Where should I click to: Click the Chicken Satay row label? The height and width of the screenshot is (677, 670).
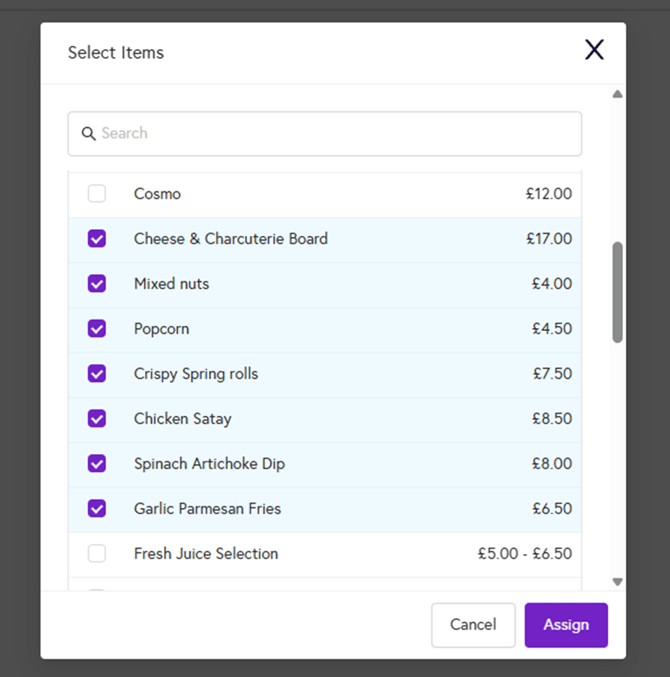(x=183, y=419)
